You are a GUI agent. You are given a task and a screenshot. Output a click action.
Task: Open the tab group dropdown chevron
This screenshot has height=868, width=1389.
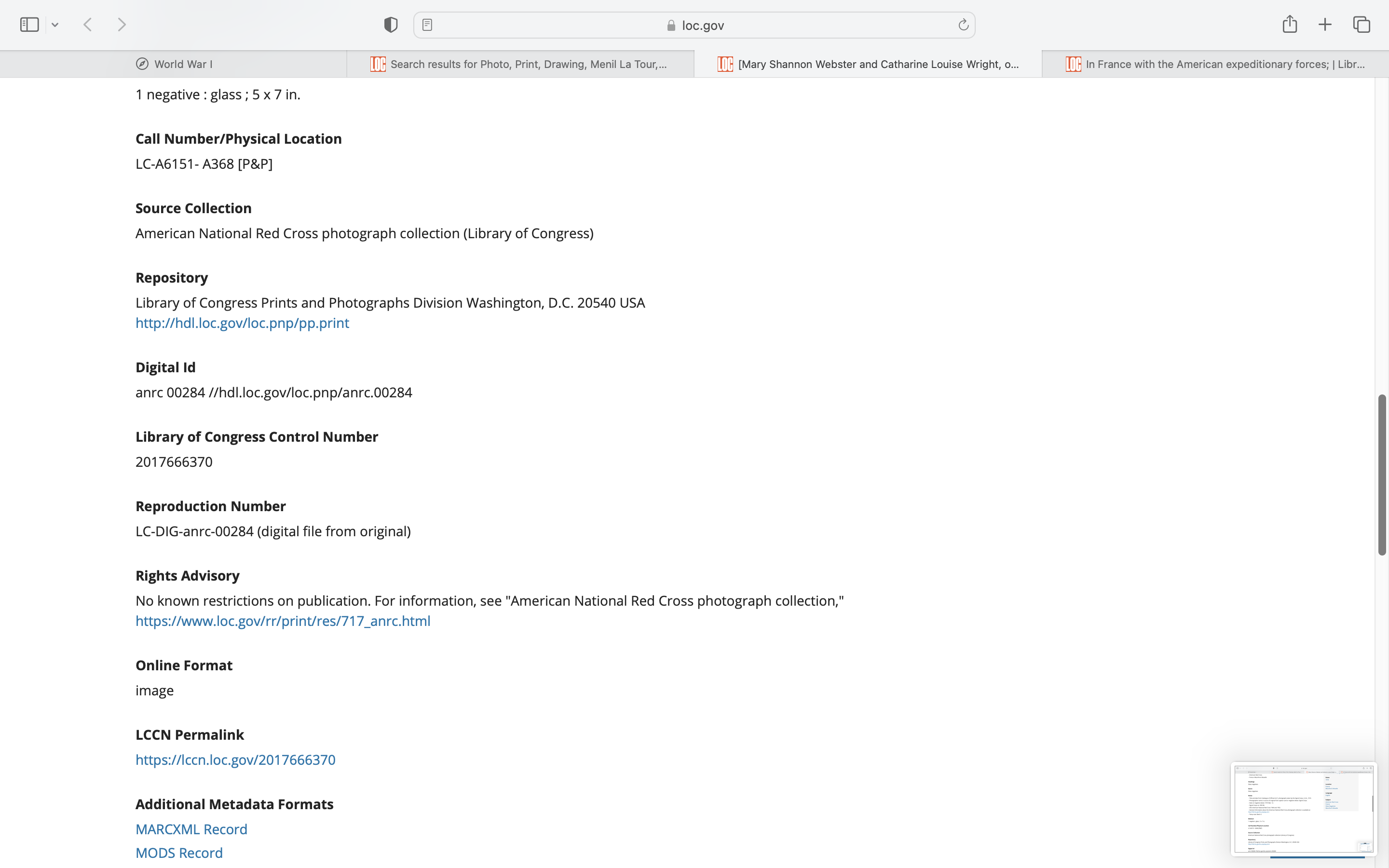point(55,25)
